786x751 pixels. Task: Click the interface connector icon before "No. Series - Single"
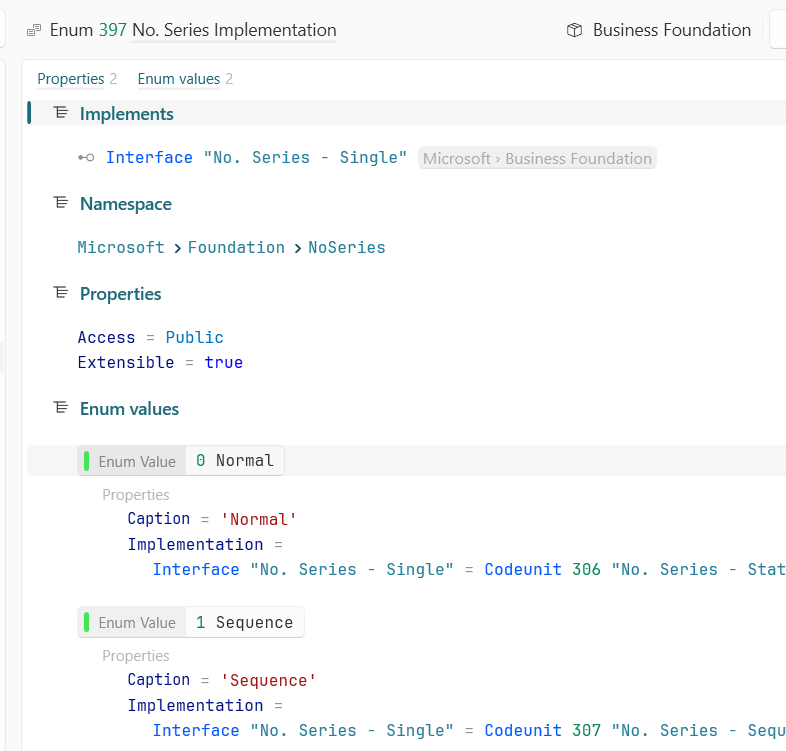87,158
